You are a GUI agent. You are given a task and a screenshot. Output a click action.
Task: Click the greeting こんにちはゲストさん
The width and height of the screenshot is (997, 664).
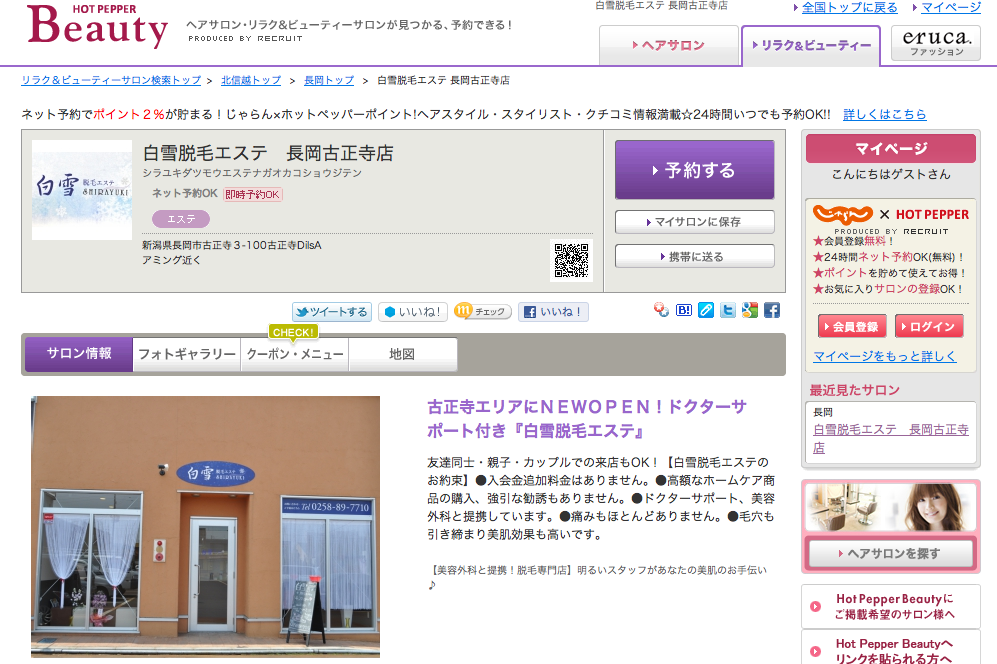[891, 174]
